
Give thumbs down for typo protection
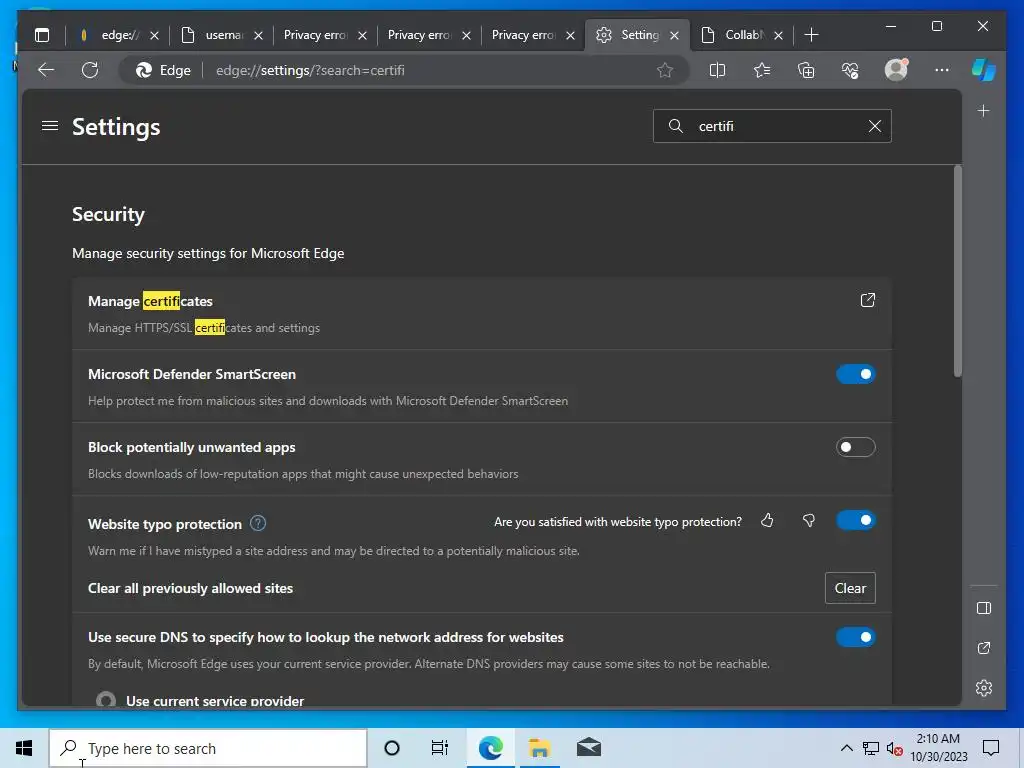coord(808,520)
